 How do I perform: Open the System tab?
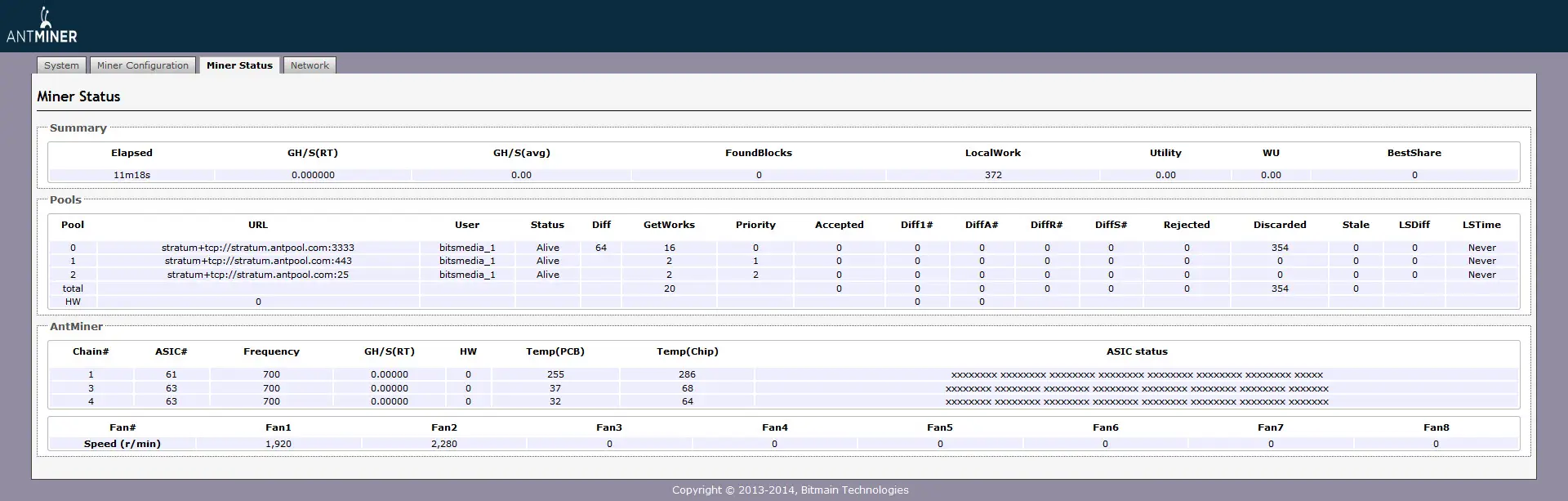[61, 65]
